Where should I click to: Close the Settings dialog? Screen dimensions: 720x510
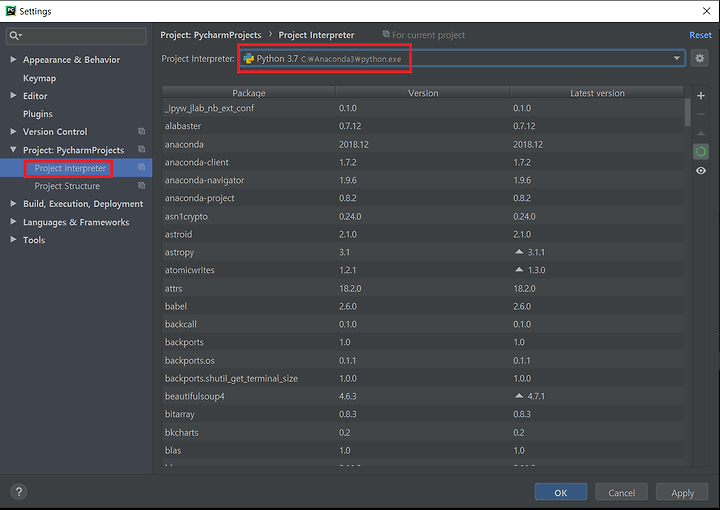706,11
